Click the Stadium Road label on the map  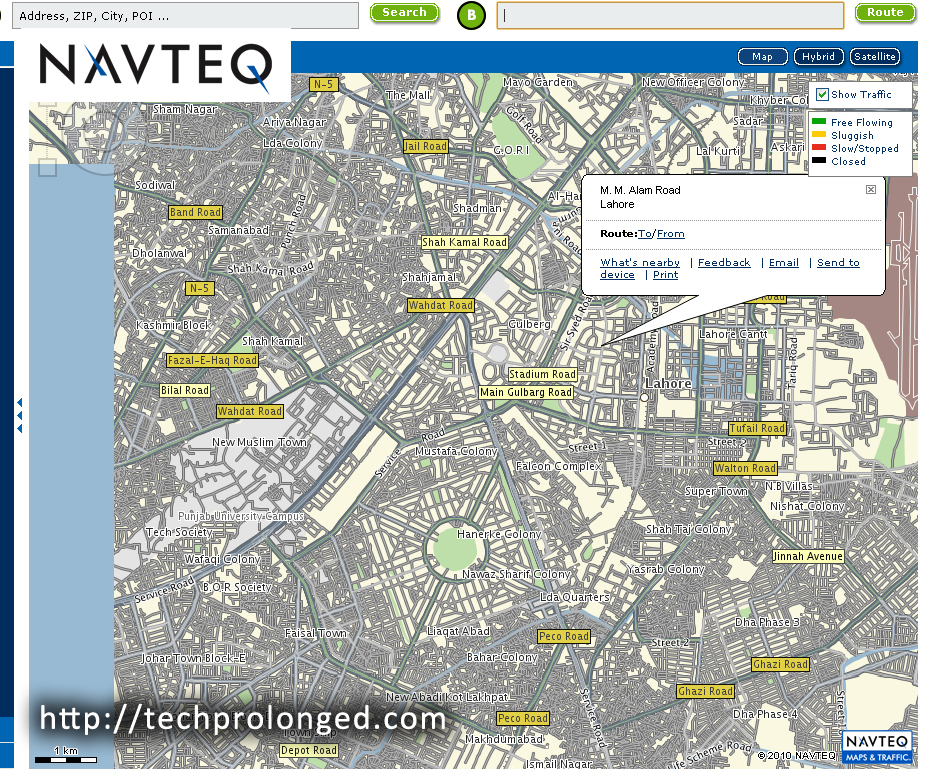(542, 373)
